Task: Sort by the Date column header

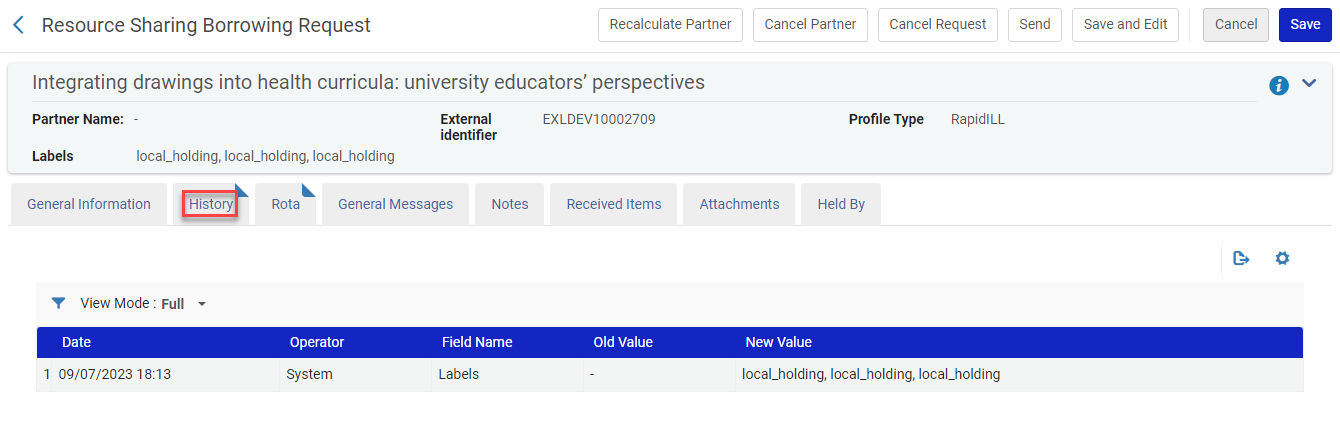Action: [x=76, y=342]
